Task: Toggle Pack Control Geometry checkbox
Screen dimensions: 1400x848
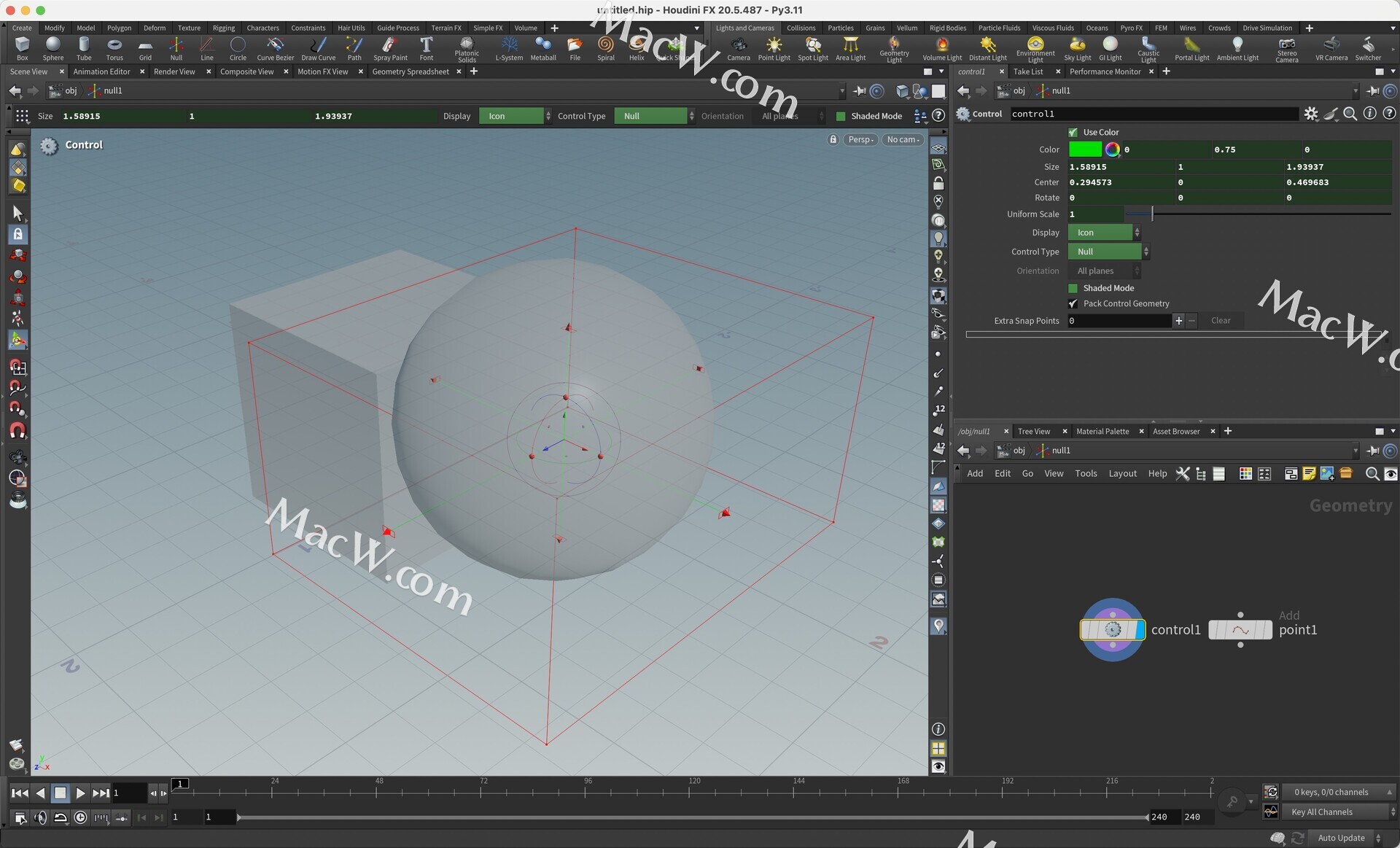Action: point(1073,303)
